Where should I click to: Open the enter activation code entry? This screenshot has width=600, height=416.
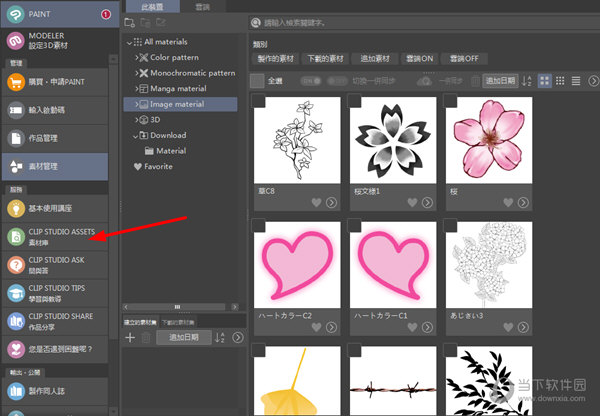pos(55,110)
